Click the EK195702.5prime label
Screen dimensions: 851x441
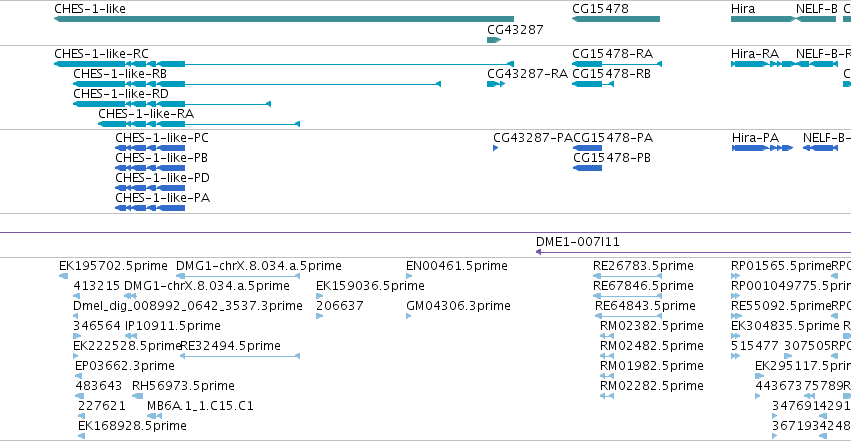coord(113,266)
